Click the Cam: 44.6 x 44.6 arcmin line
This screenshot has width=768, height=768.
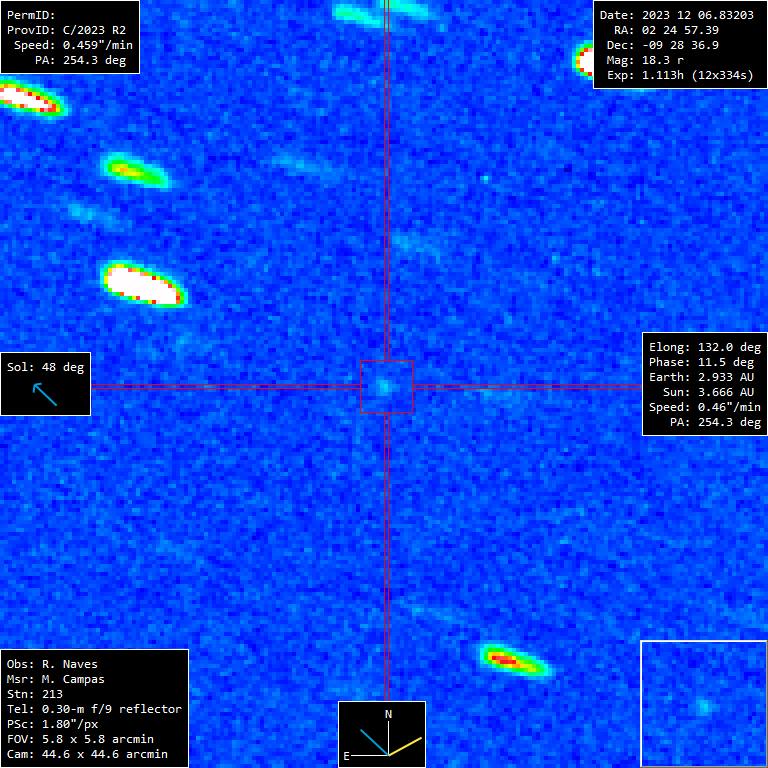(87, 754)
